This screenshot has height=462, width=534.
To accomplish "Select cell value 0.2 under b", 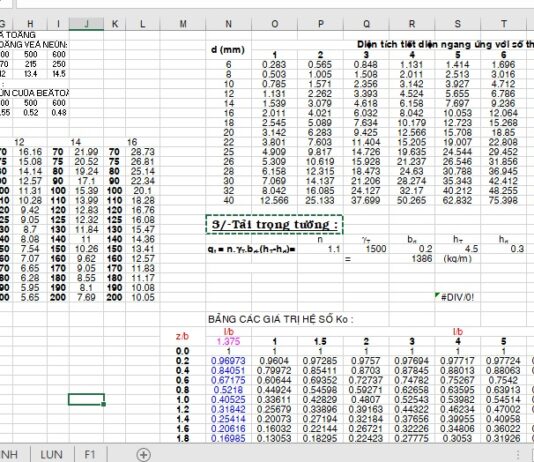I will pos(426,249).
